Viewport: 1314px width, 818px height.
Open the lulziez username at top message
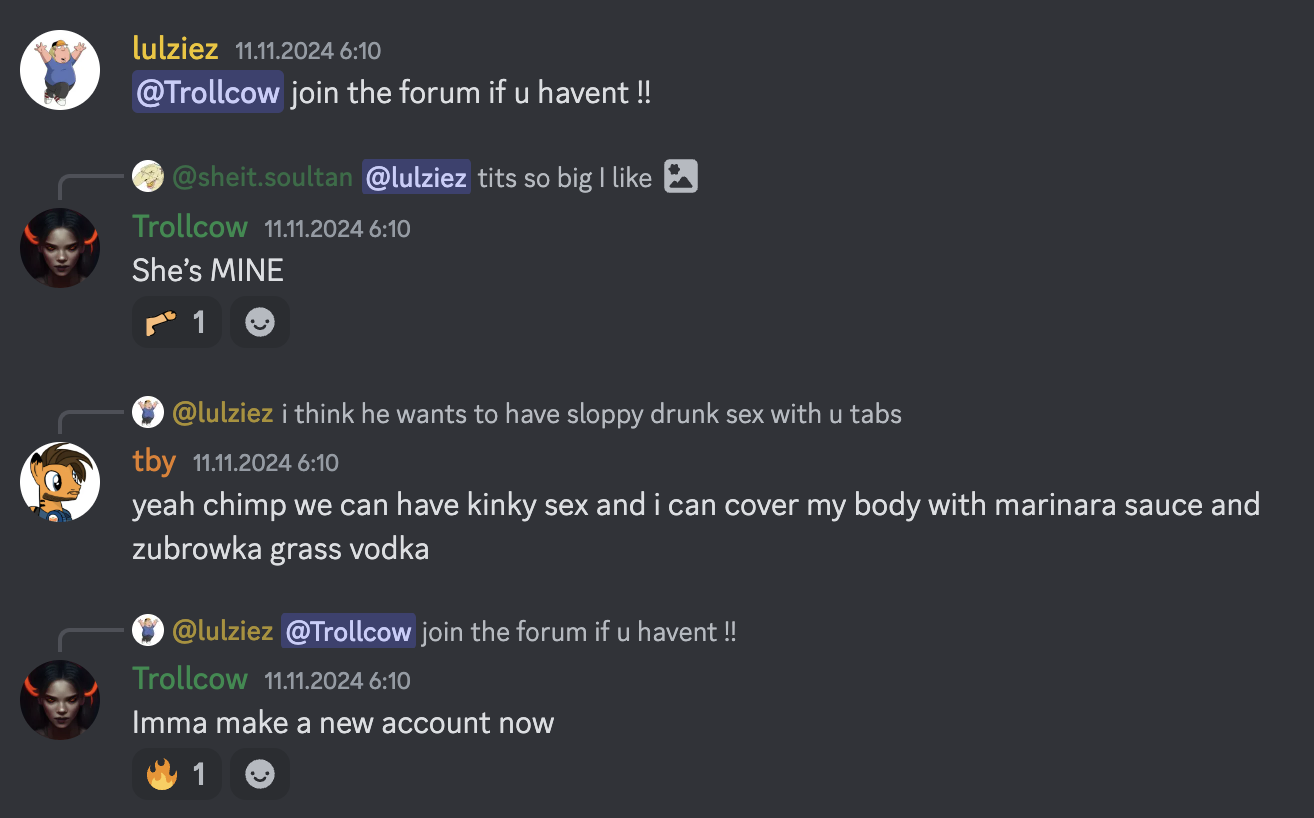(175, 48)
